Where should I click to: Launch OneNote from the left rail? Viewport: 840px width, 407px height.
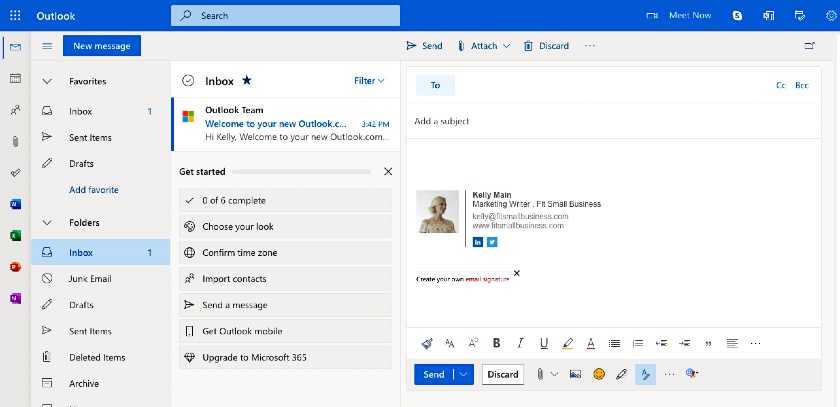point(16,298)
